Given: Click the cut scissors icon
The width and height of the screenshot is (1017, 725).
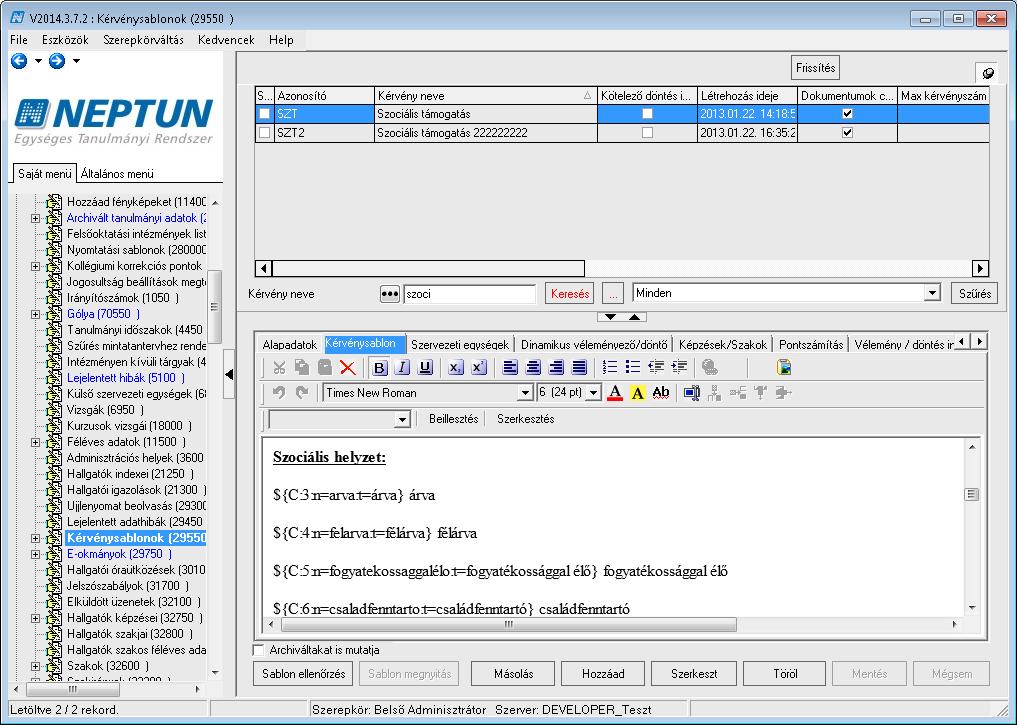Looking at the screenshot, I should [x=280, y=368].
